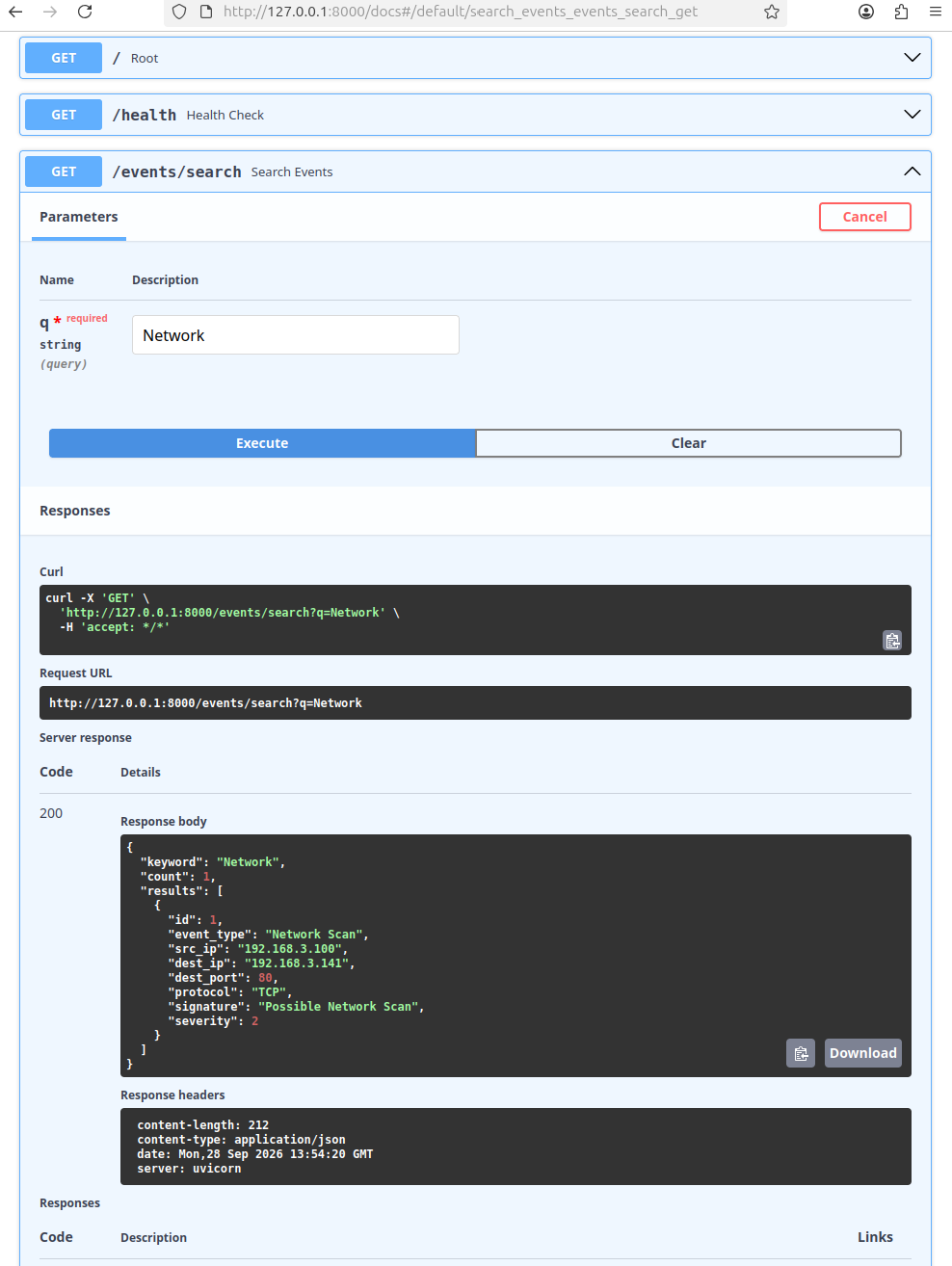Download the response body
The height and width of the screenshot is (1266, 952).
(863, 1053)
